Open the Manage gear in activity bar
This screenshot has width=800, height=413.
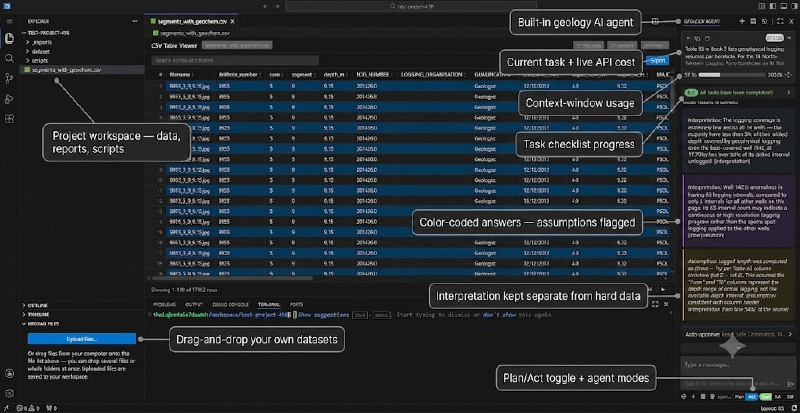point(9,393)
